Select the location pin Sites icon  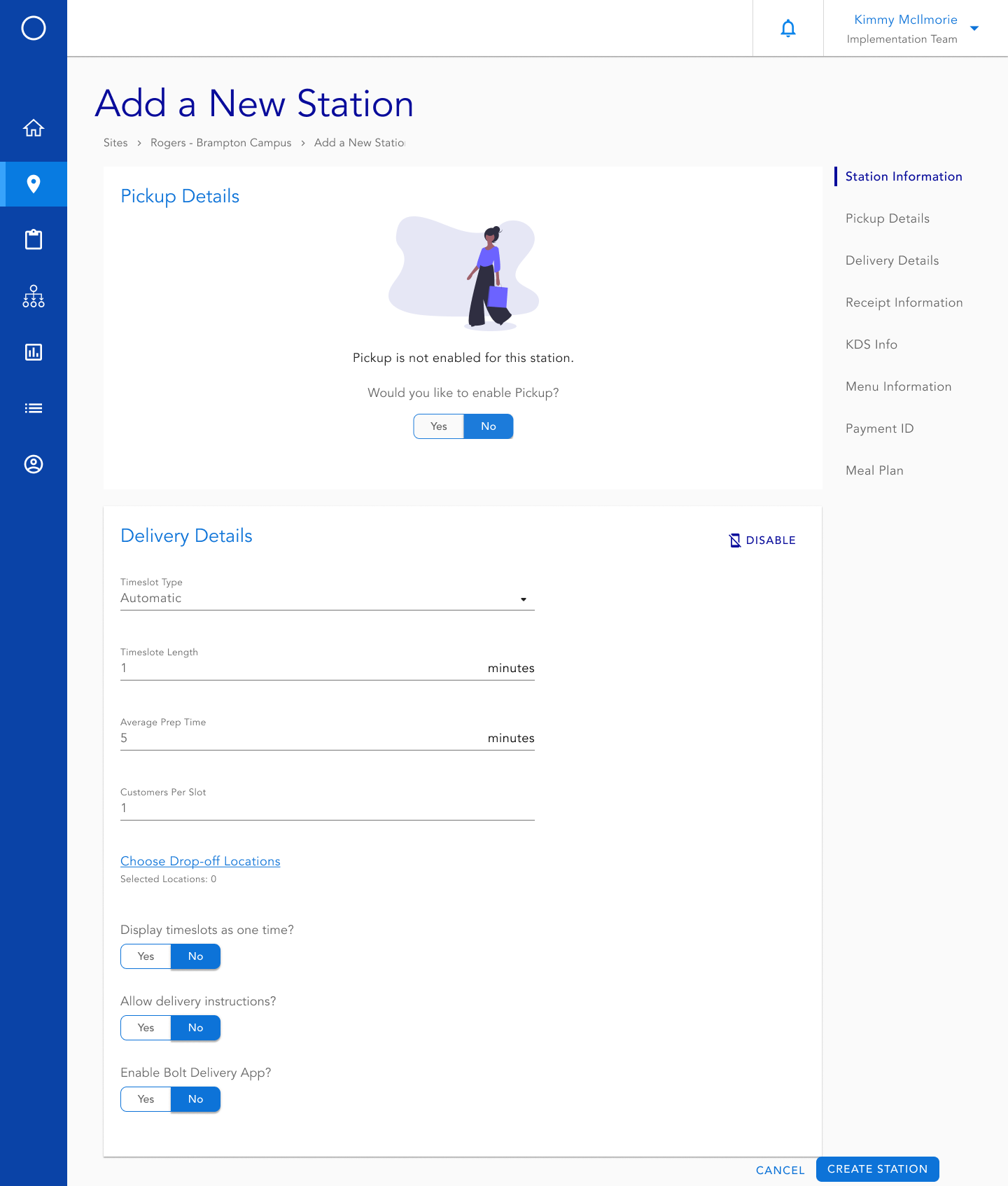(34, 184)
